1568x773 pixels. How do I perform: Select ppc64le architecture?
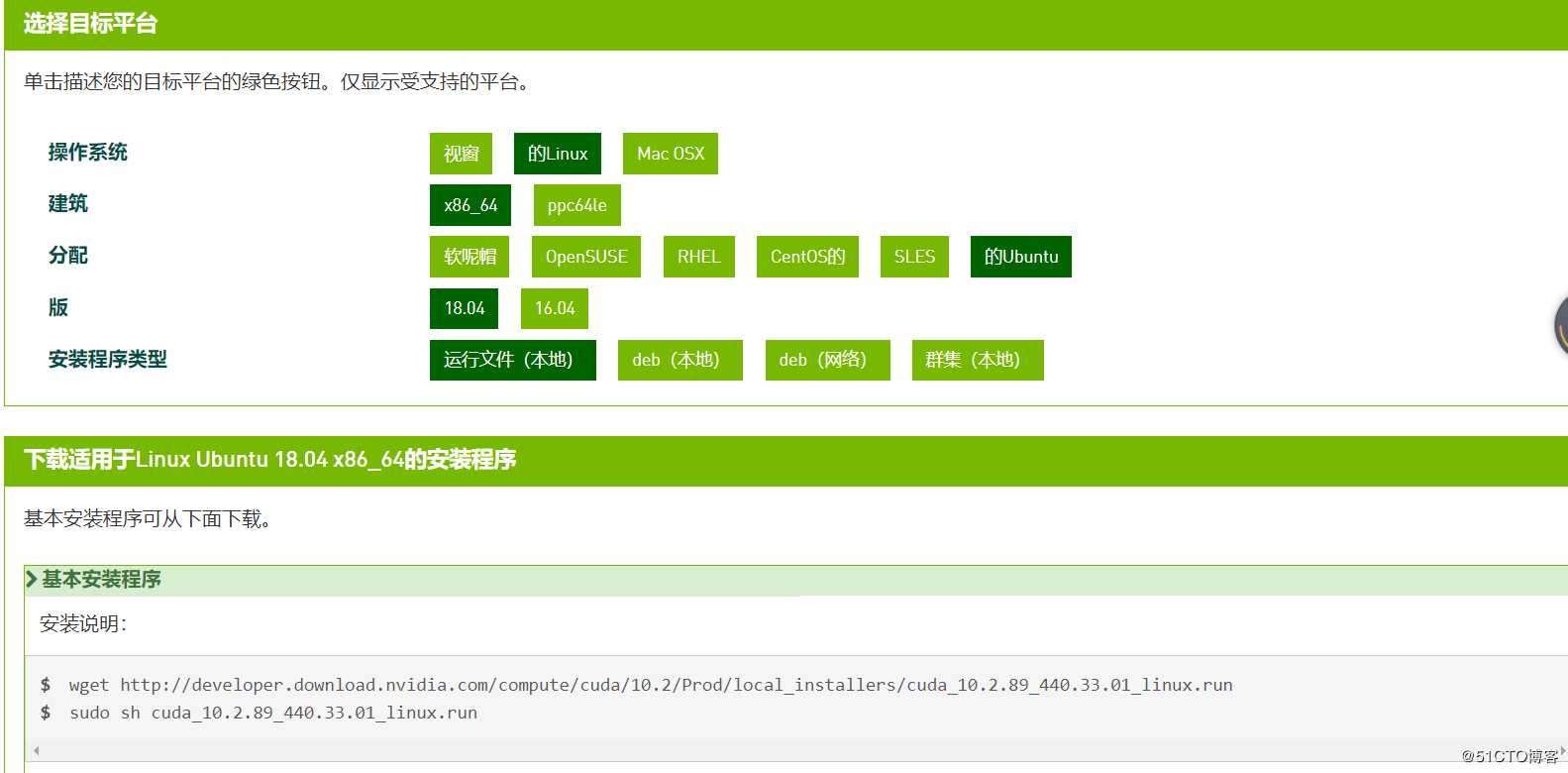click(577, 205)
